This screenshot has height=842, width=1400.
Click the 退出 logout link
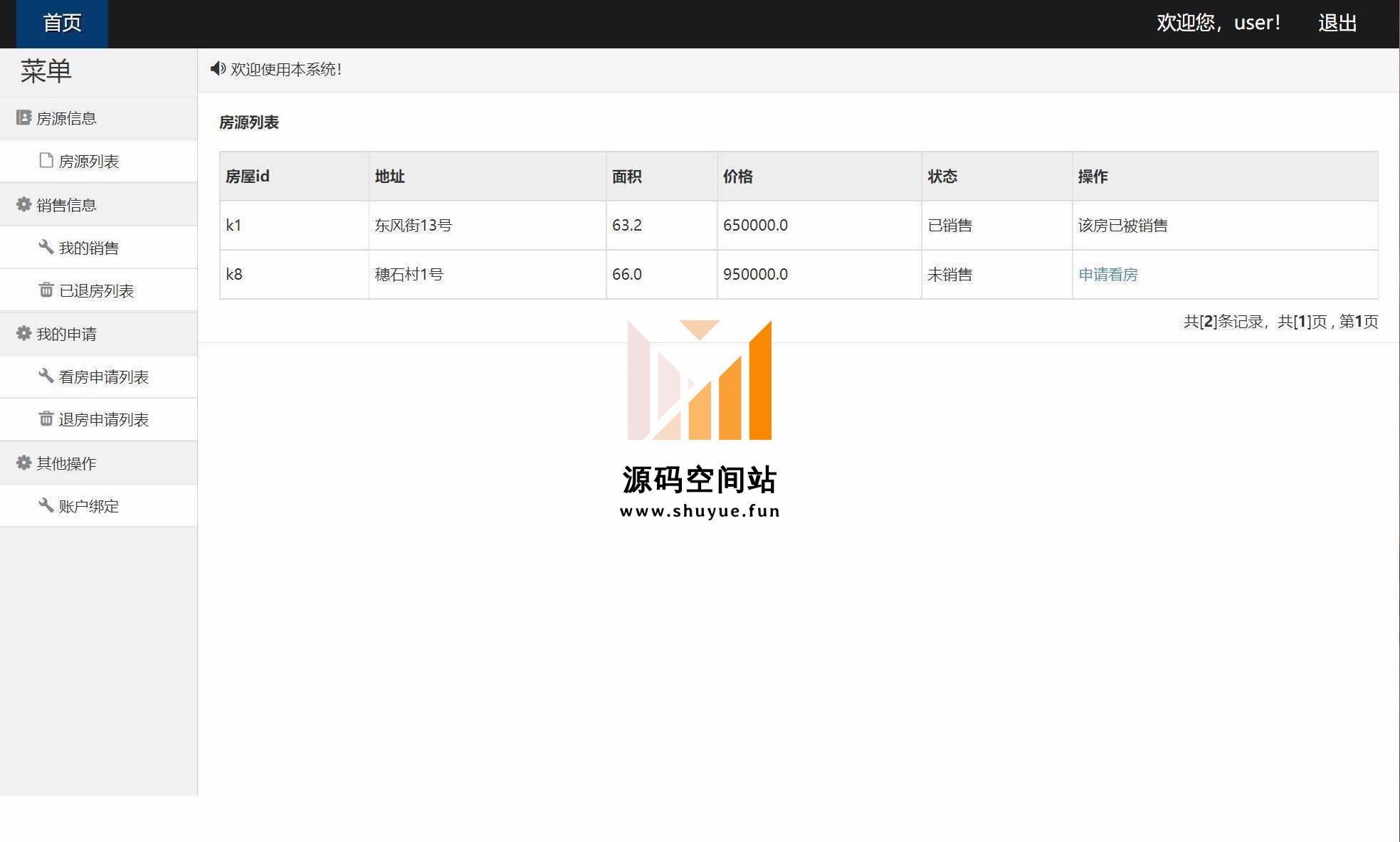pos(1337,23)
